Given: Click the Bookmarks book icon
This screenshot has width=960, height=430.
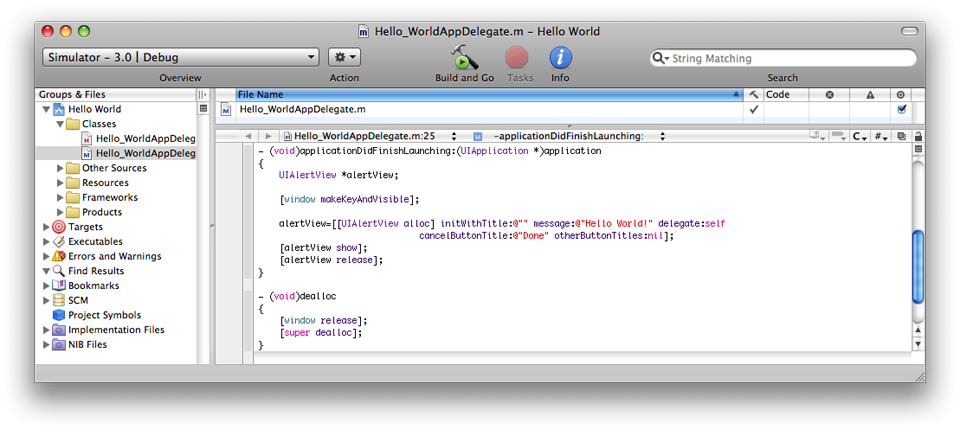Looking at the screenshot, I should pyautogui.click(x=59, y=285).
